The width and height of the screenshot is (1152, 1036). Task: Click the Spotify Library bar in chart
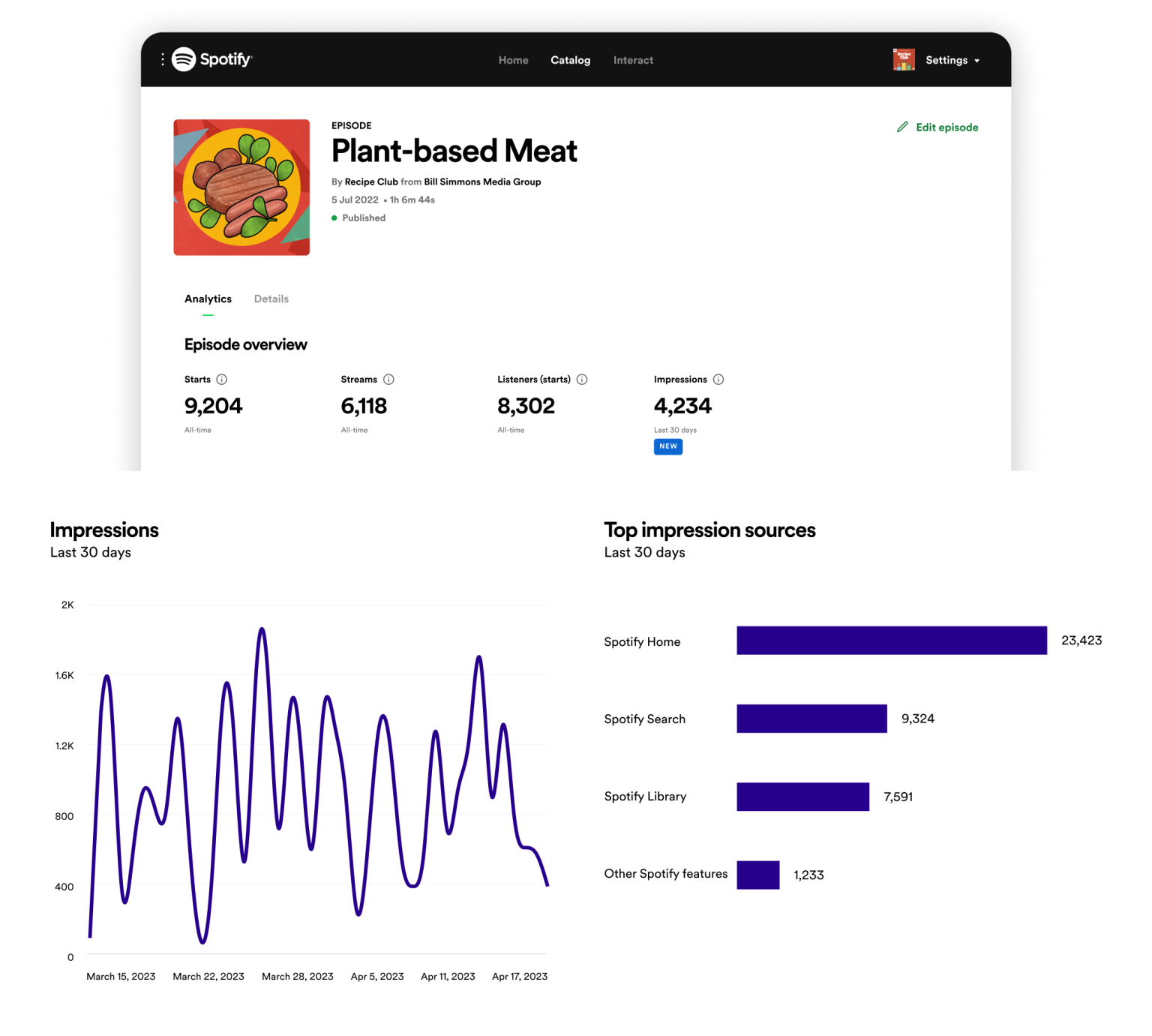coord(803,797)
